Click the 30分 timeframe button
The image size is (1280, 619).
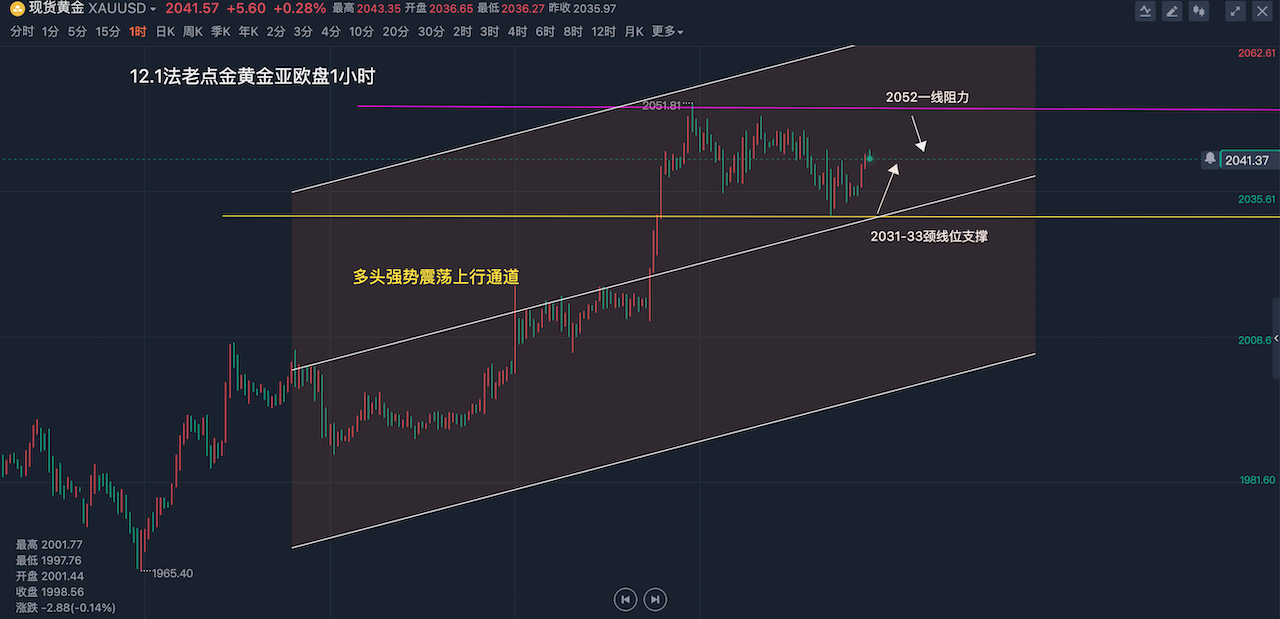[x=431, y=32]
